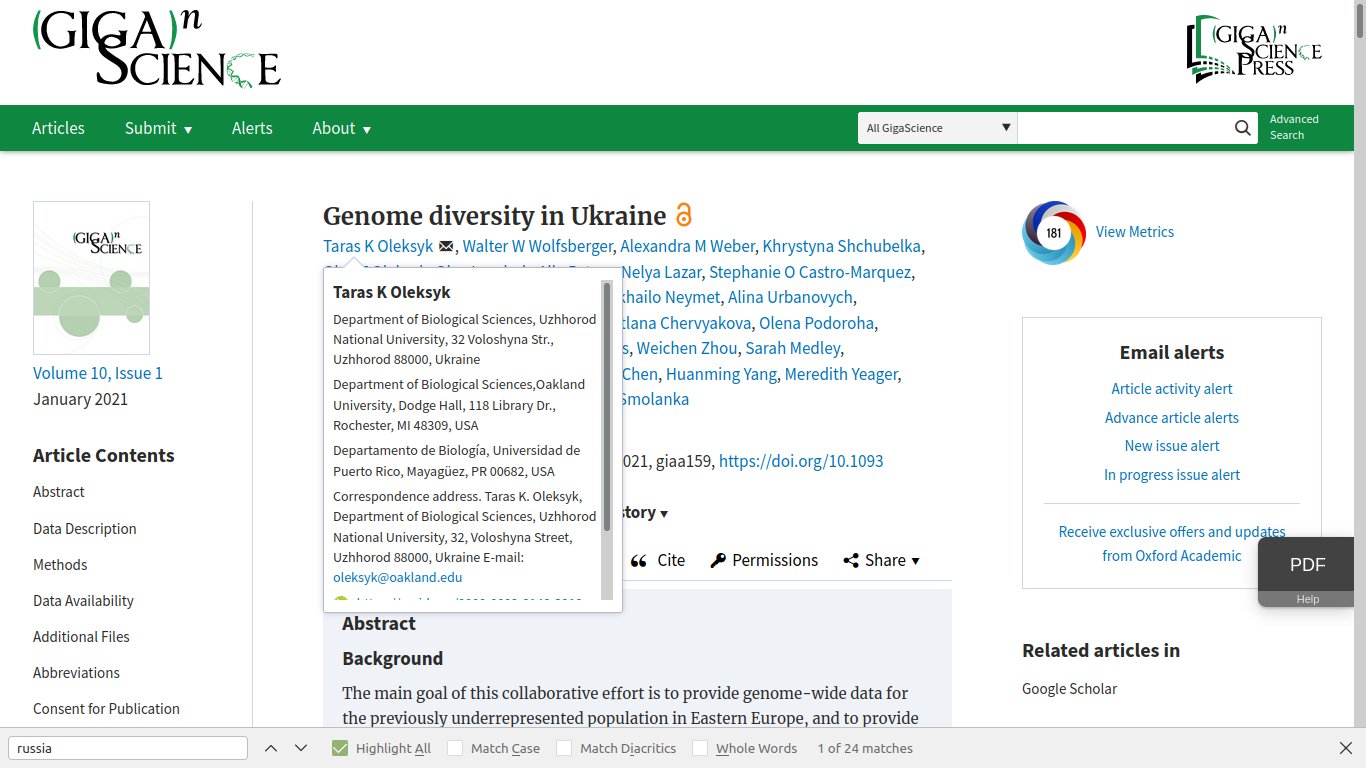Image resolution: width=1366 pixels, height=768 pixels.
Task: Open New issue alert
Action: tap(1172, 446)
